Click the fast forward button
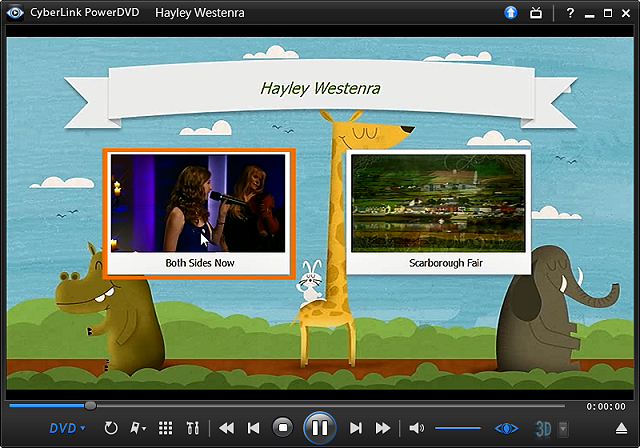The height and width of the screenshot is (448, 640). [382, 428]
